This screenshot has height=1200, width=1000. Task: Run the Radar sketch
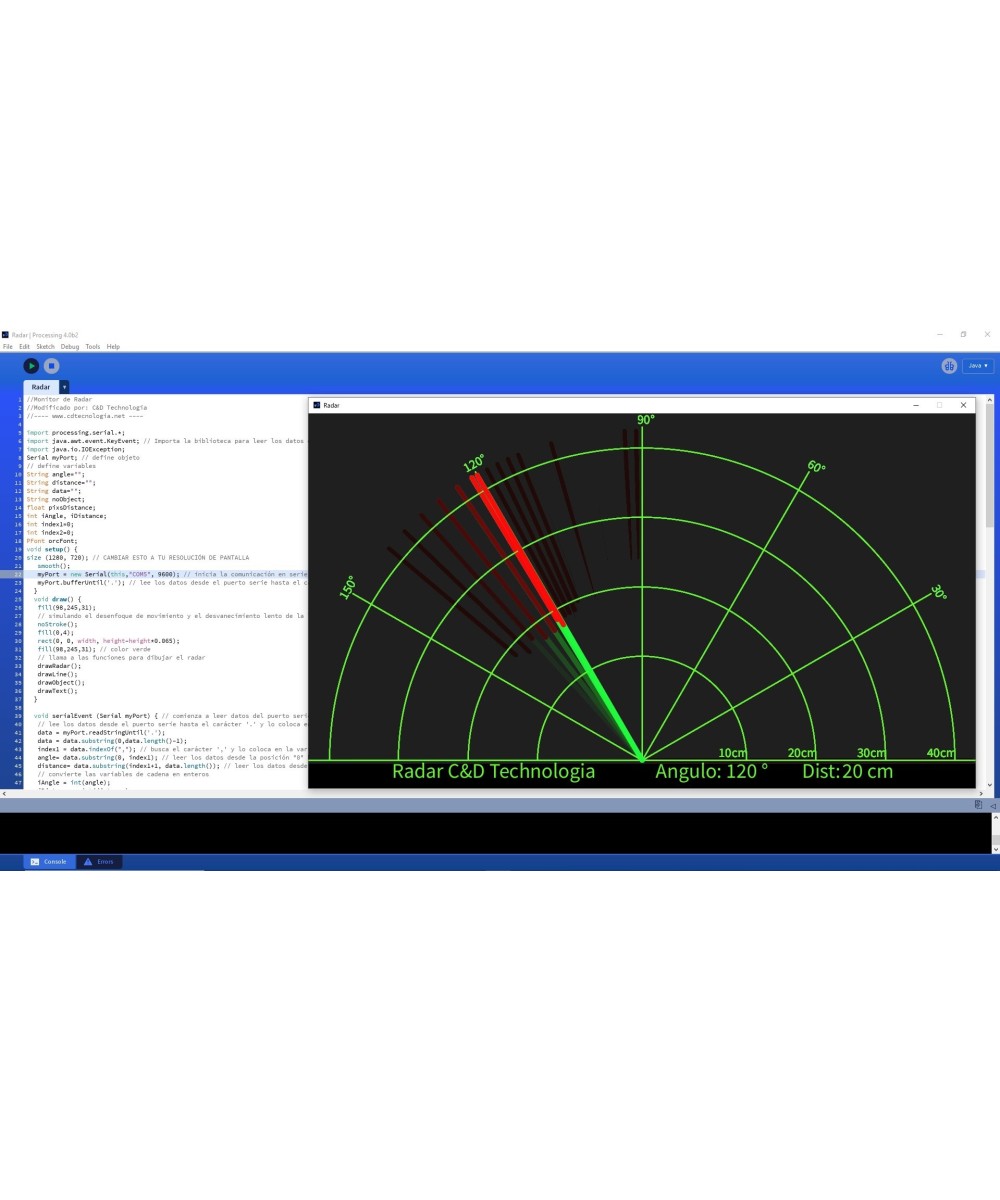point(31,365)
